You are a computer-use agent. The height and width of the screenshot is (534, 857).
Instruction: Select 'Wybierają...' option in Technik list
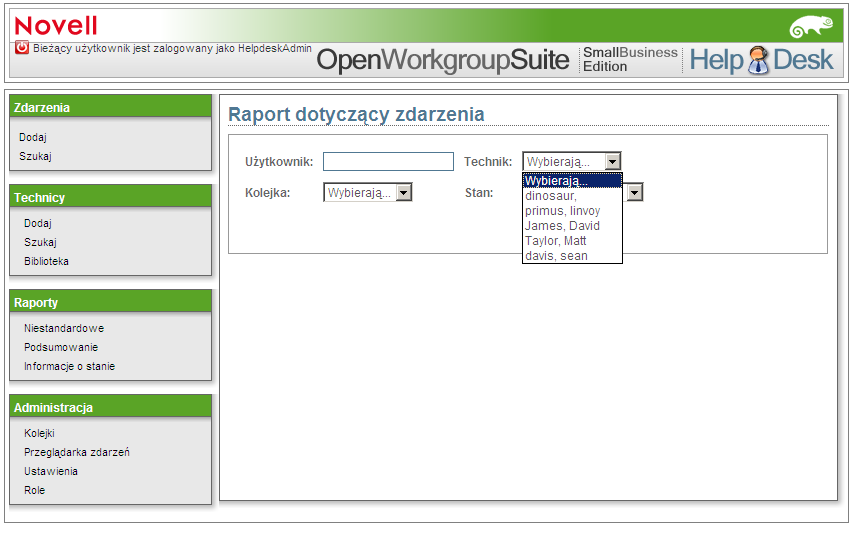tap(572, 180)
